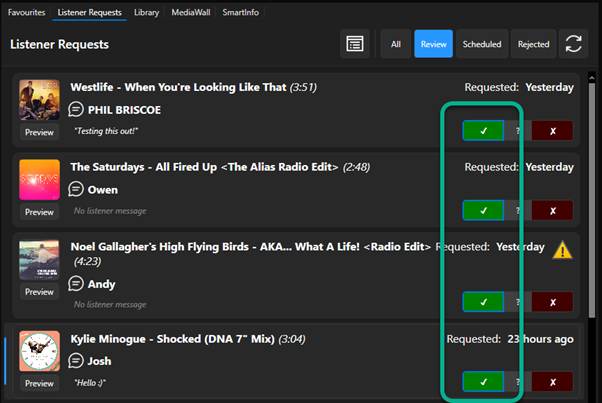
Task: Preview The Saturdays track
Action: [x=39, y=212]
